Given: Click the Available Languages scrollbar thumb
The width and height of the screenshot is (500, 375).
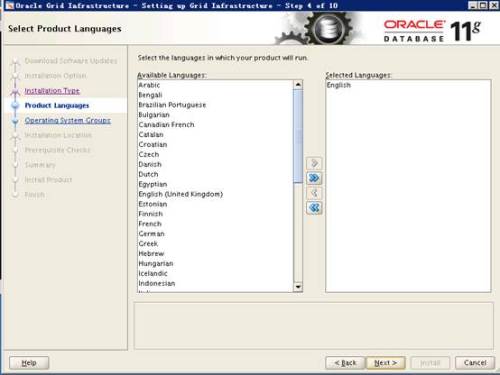Looking at the screenshot, I should [298, 136].
